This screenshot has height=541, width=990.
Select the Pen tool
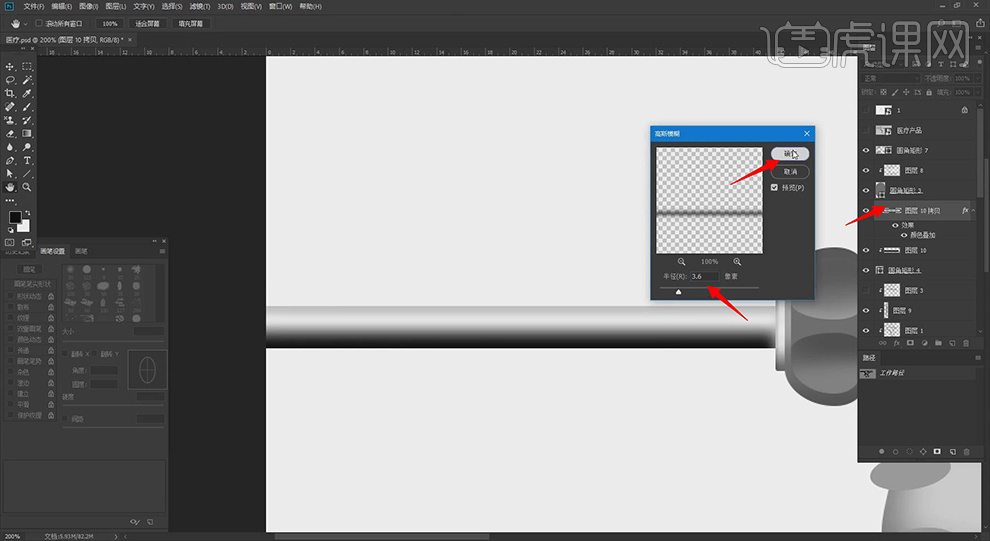point(9,160)
